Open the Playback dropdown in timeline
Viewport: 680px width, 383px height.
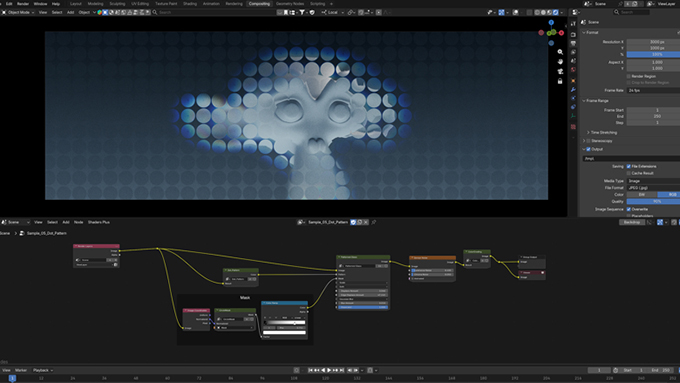click(42, 370)
